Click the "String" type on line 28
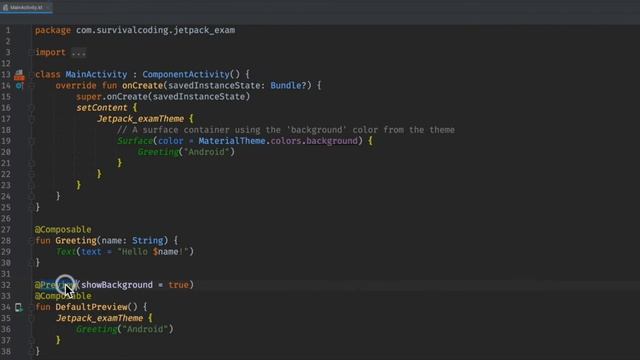The image size is (640, 360). point(148,241)
